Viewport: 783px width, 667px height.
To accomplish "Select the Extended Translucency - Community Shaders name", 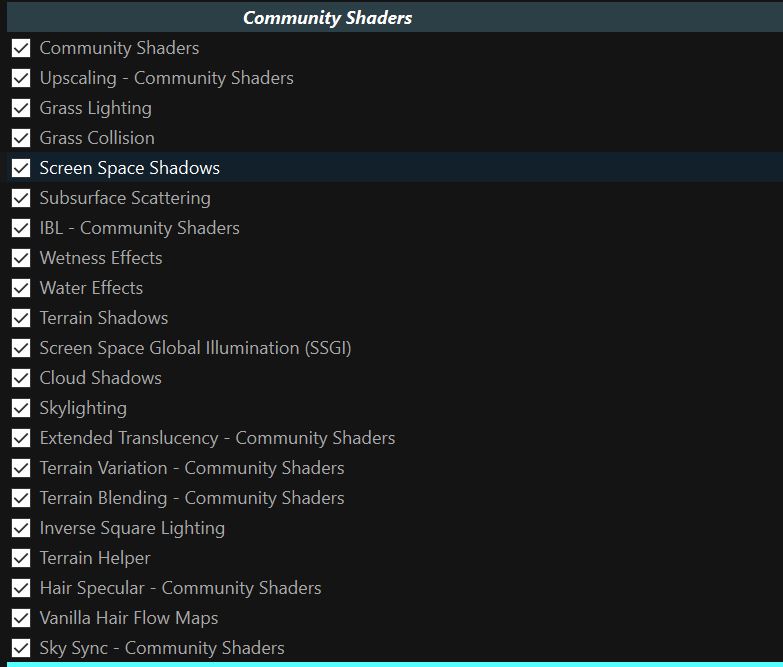I will [x=218, y=438].
